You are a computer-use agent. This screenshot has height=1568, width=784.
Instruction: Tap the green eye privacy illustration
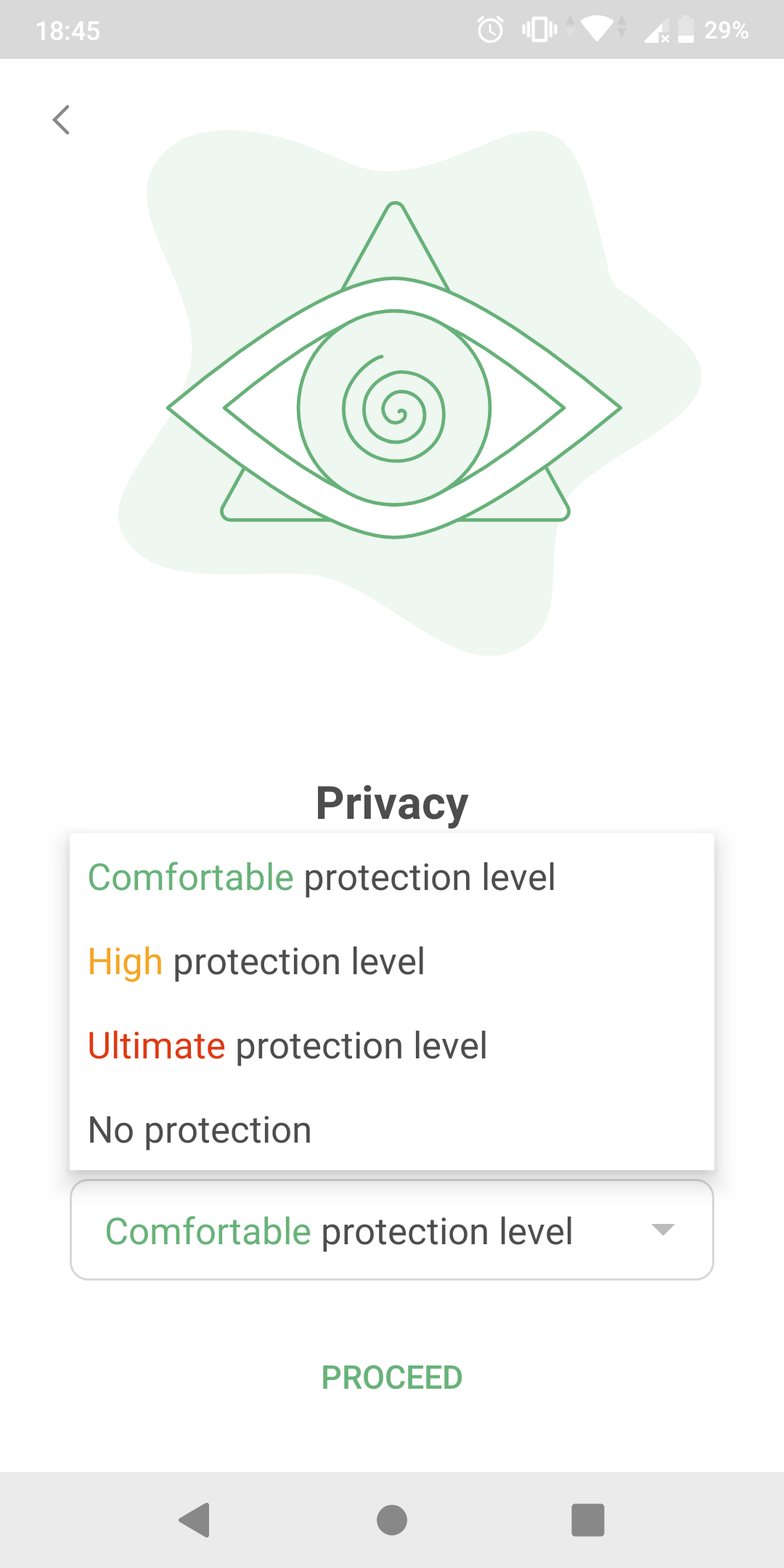pos(394,370)
